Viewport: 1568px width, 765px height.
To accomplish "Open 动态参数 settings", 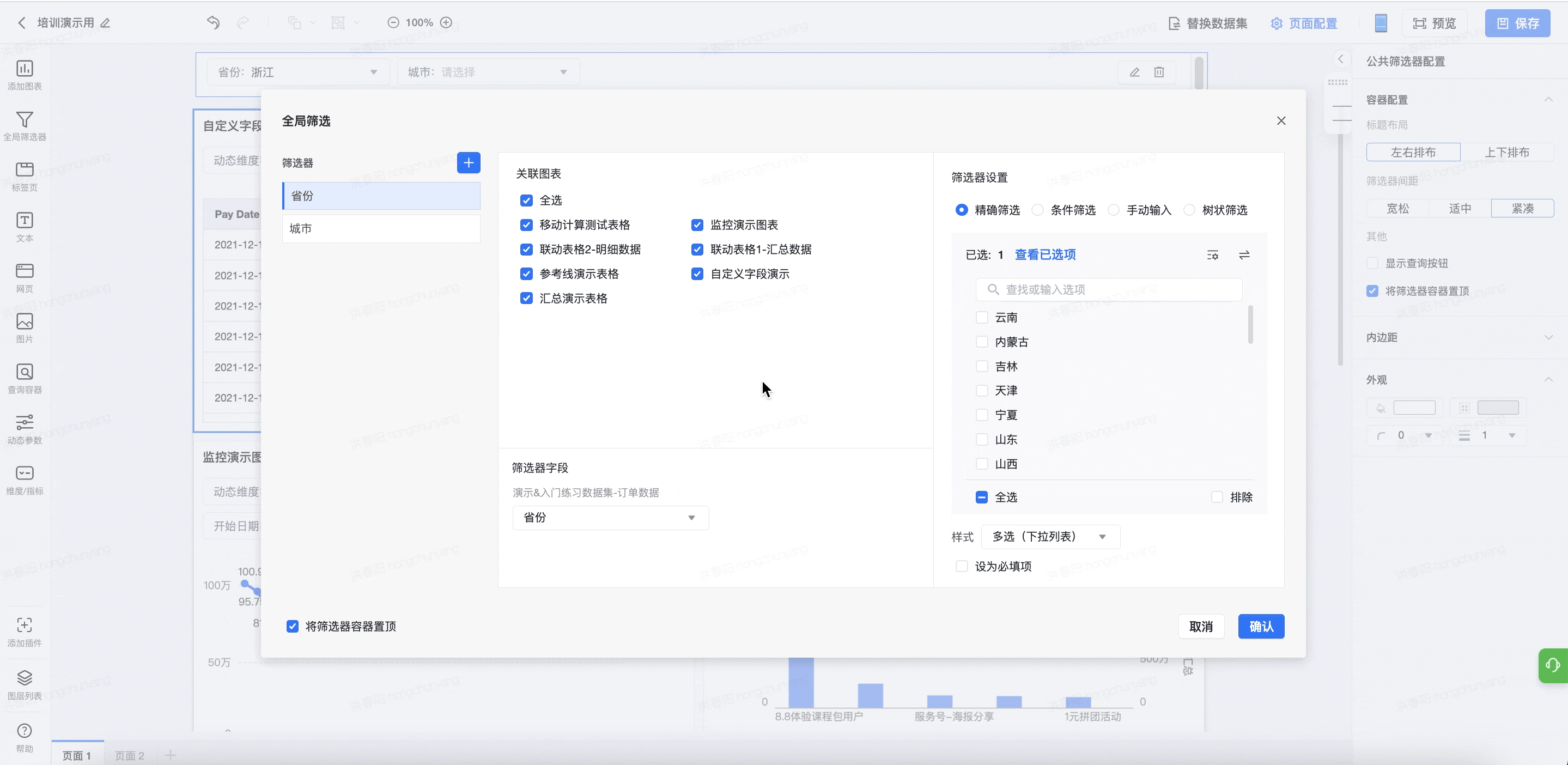I will [x=25, y=429].
